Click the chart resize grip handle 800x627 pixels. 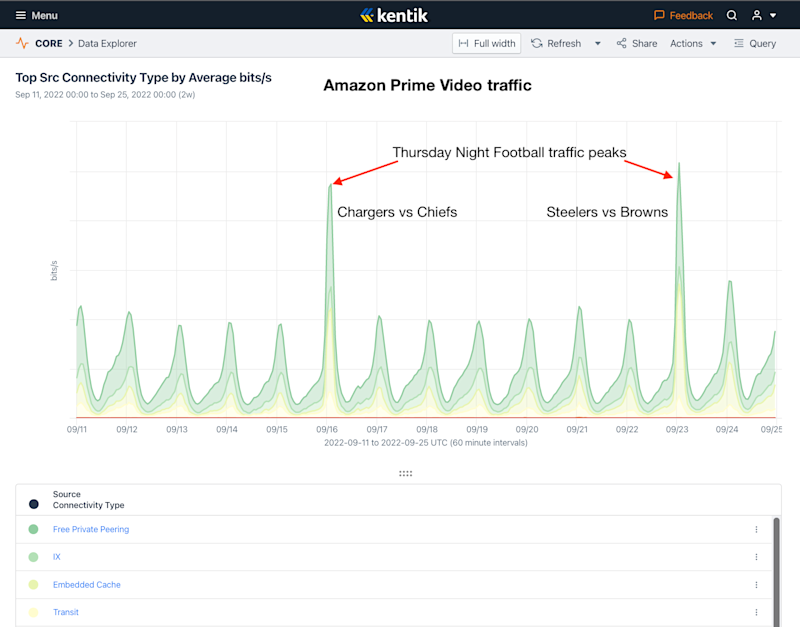pos(406,473)
